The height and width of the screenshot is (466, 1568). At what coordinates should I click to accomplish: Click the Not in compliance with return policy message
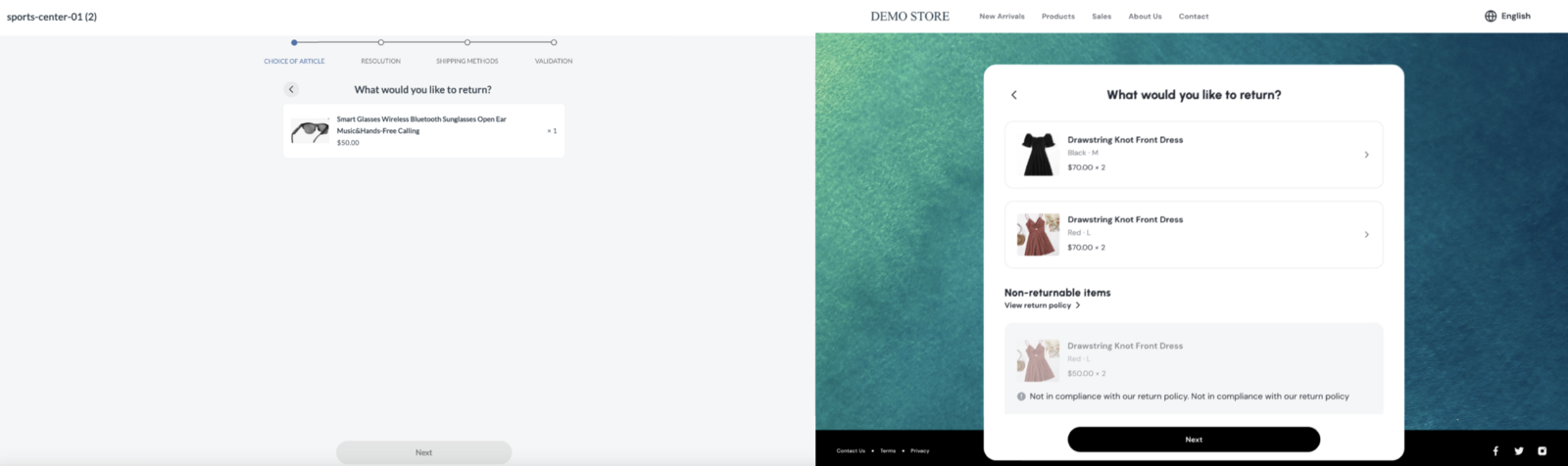click(x=1189, y=396)
